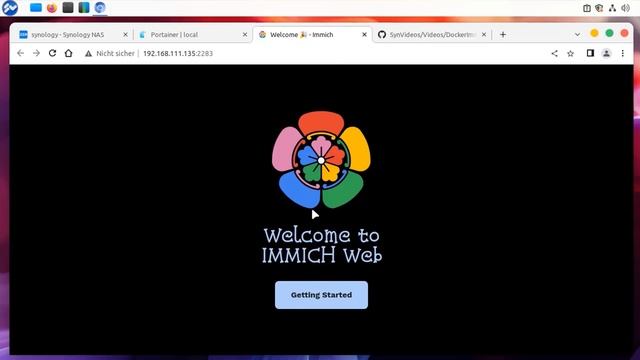
Task: Open the browser home page
Action: 69,53
